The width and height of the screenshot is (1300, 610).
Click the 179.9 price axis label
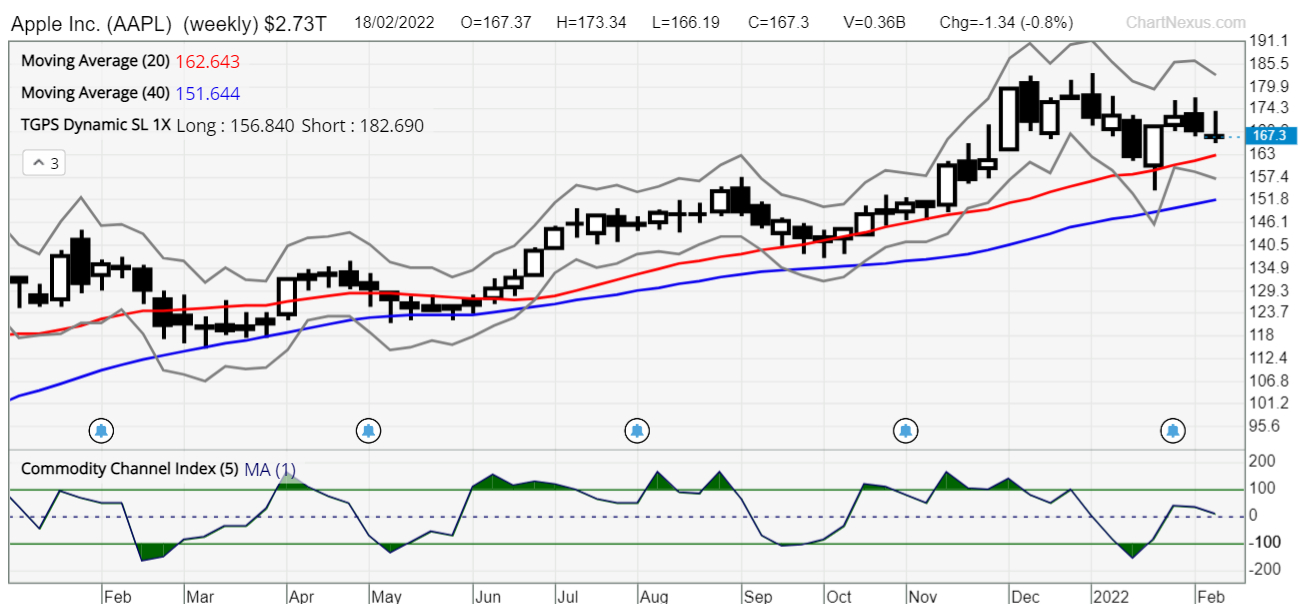coord(1268,85)
